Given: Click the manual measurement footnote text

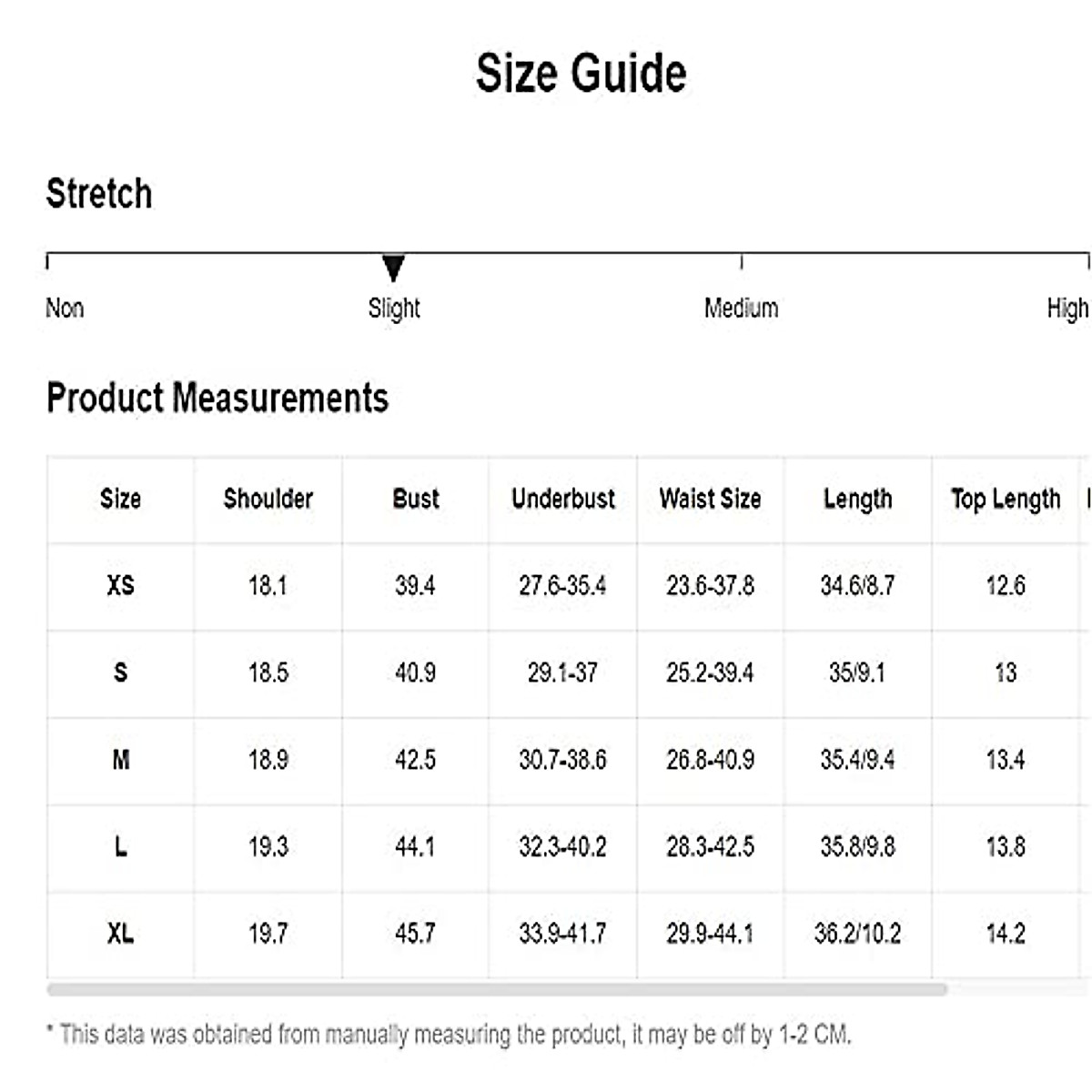Looking at the screenshot, I should pos(449,1035).
